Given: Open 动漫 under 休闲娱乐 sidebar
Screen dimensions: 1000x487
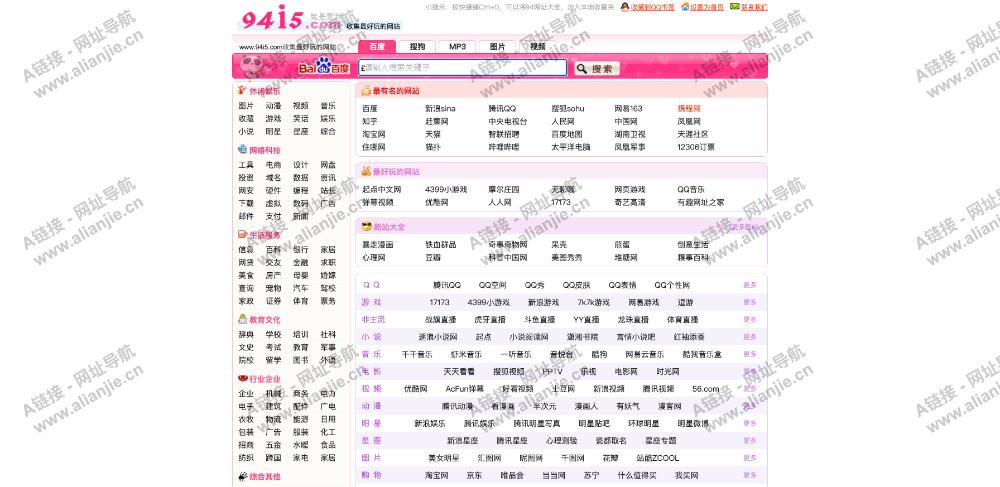Looking at the screenshot, I should click(273, 106).
